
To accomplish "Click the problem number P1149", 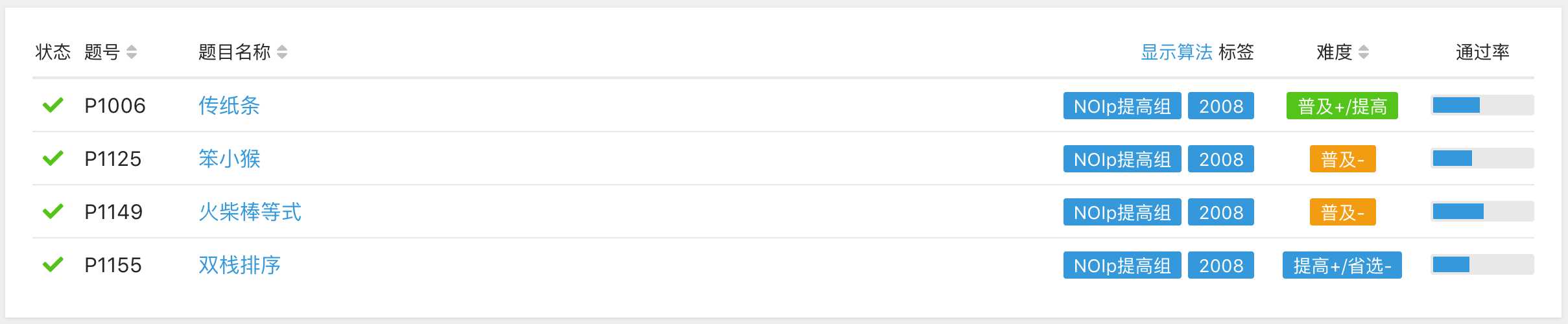I will click(x=113, y=212).
